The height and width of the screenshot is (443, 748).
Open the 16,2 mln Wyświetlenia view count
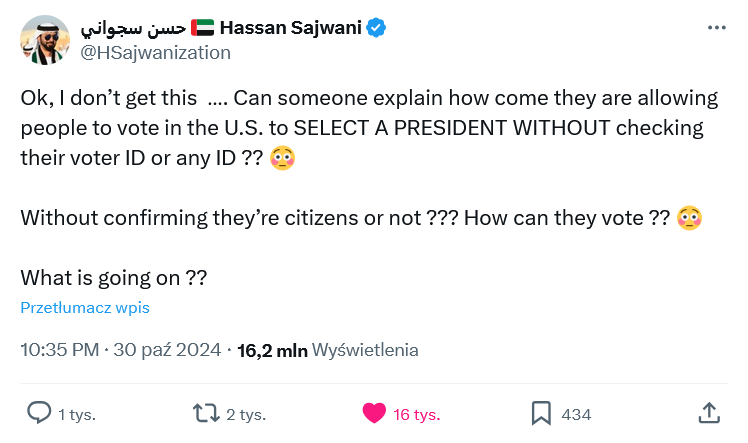point(328,350)
